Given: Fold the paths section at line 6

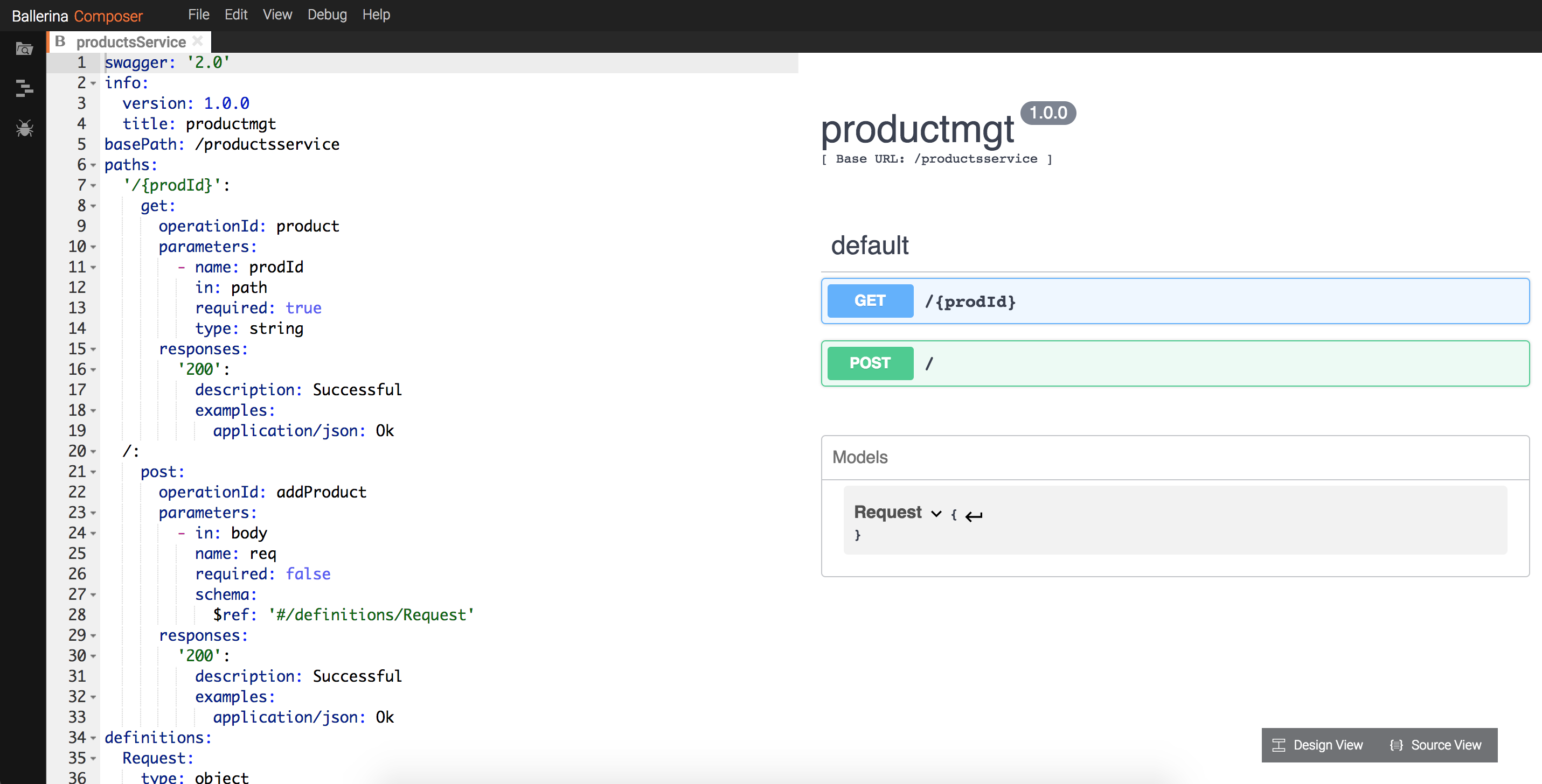Looking at the screenshot, I should coord(93,165).
